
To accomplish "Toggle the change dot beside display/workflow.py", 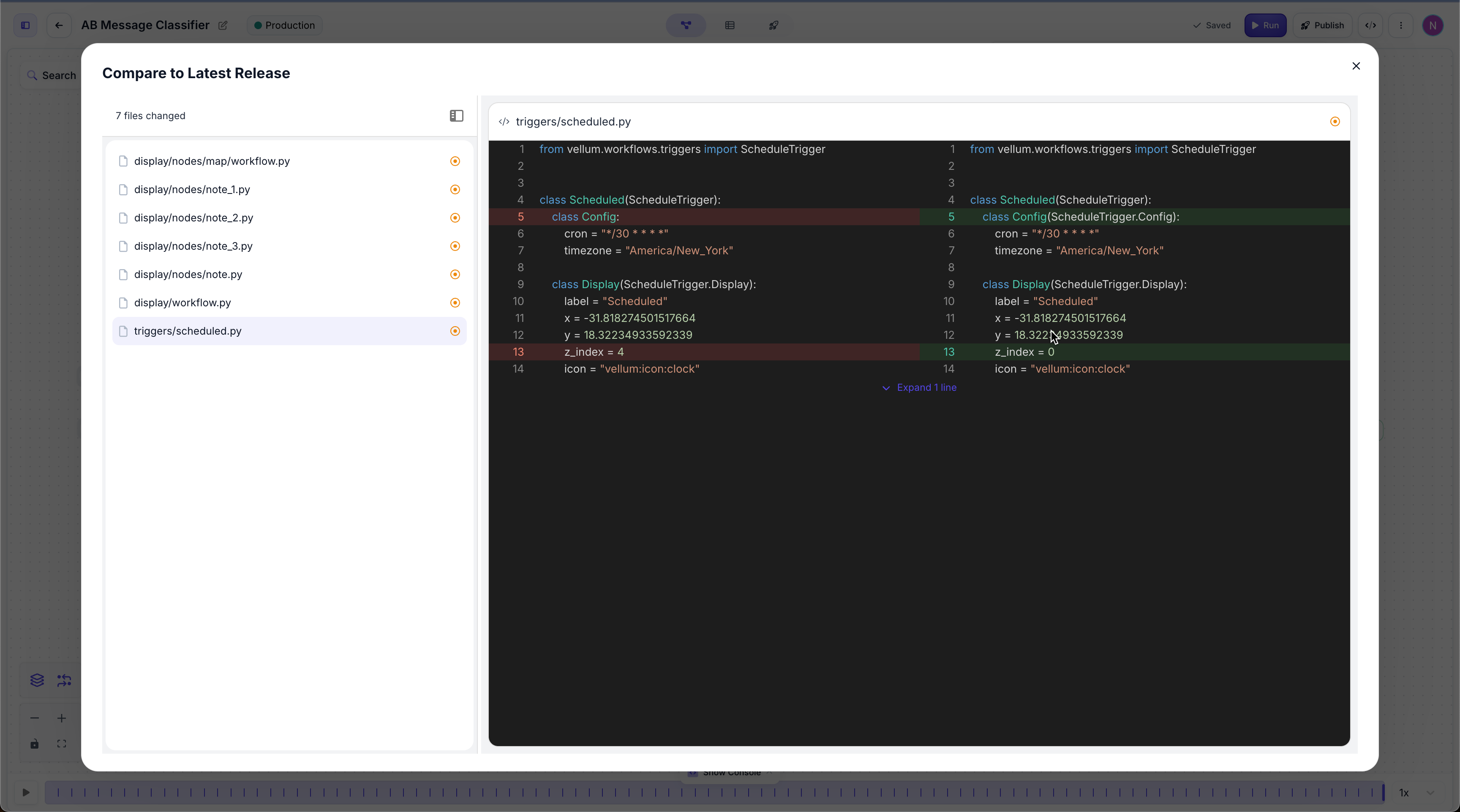I will click(455, 302).
